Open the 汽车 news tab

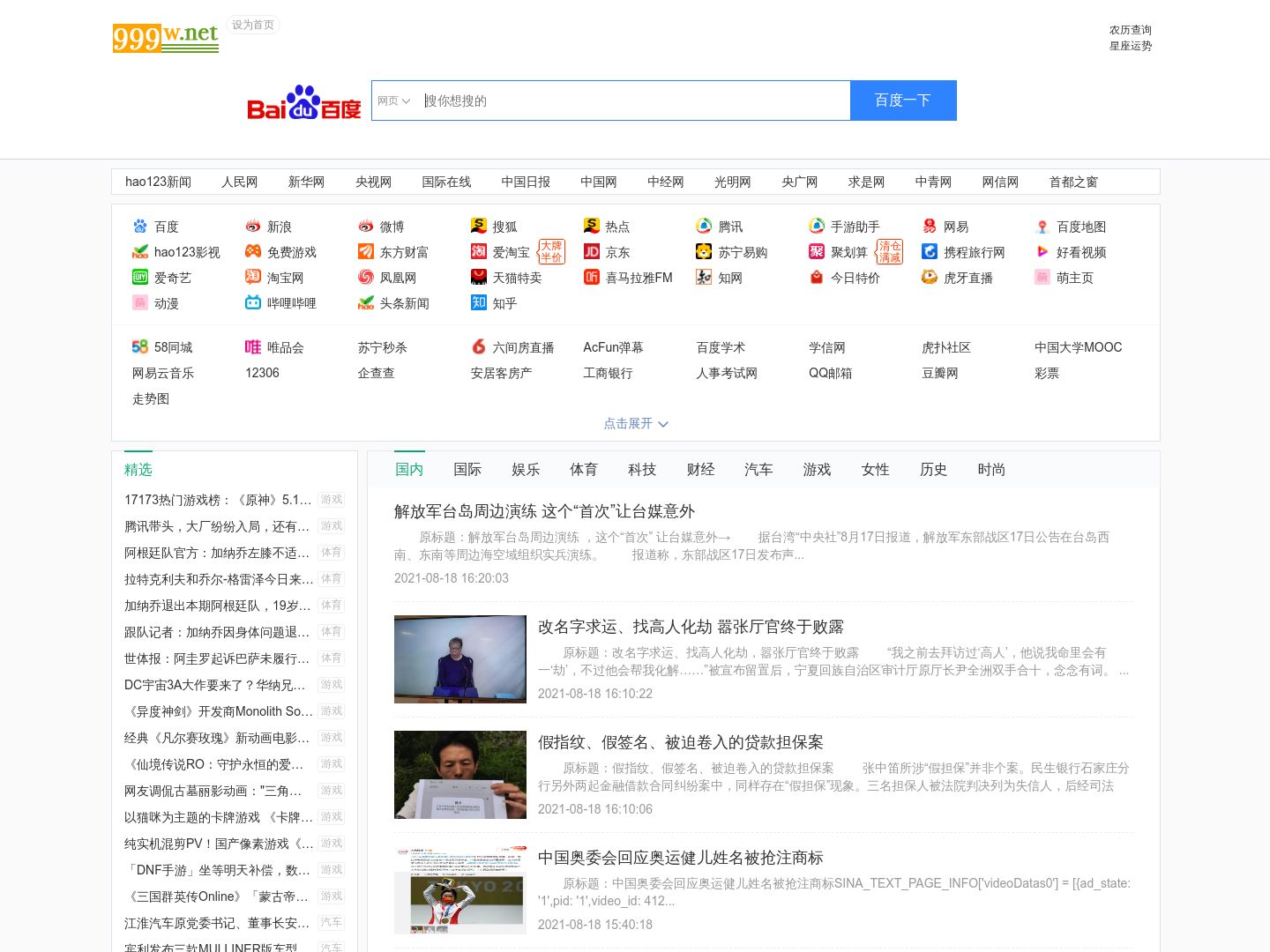pyautogui.click(x=758, y=470)
